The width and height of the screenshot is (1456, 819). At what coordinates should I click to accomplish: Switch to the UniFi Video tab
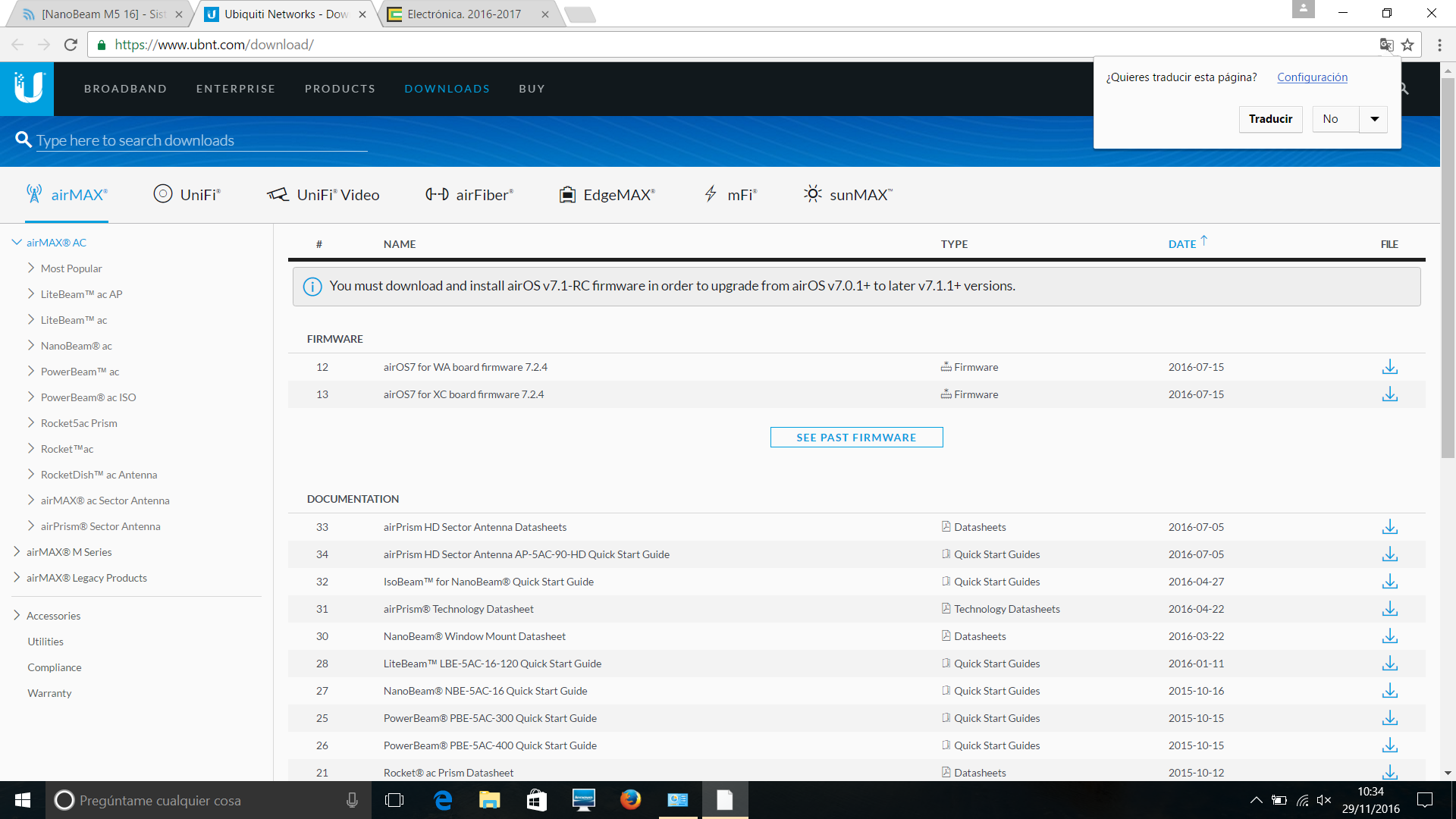coord(323,195)
